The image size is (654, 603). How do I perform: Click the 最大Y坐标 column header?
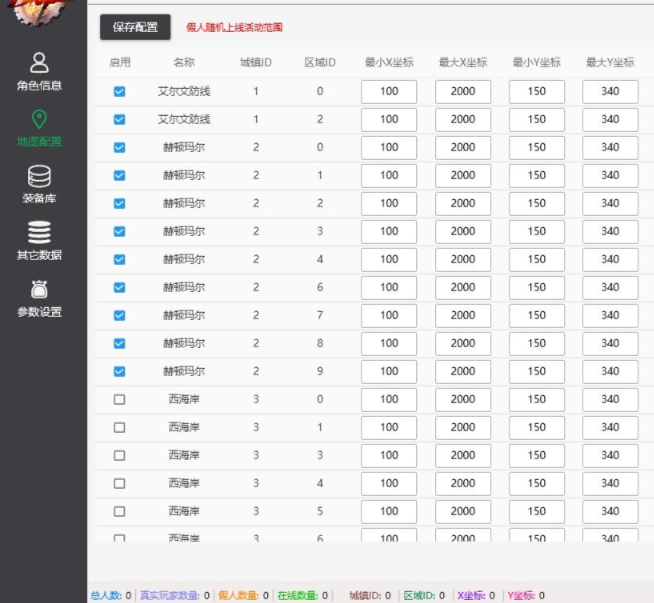pyautogui.click(x=610, y=63)
